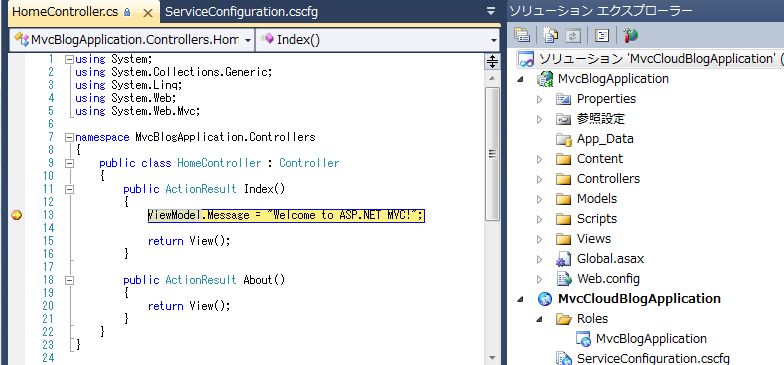Click Show All Files toolbar icon
Viewport: 784px width, 365px height.
[551, 35]
